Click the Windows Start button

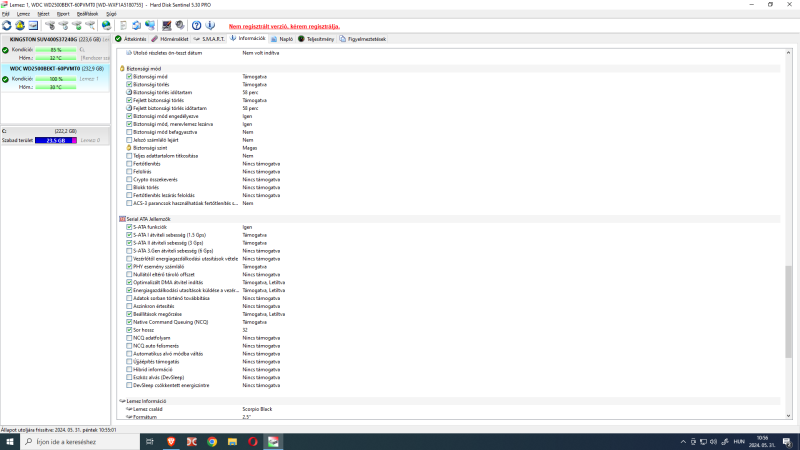[10, 442]
